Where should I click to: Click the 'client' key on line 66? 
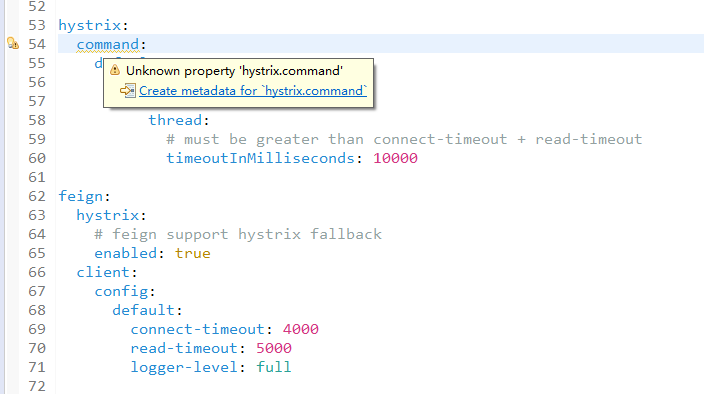click(x=103, y=272)
